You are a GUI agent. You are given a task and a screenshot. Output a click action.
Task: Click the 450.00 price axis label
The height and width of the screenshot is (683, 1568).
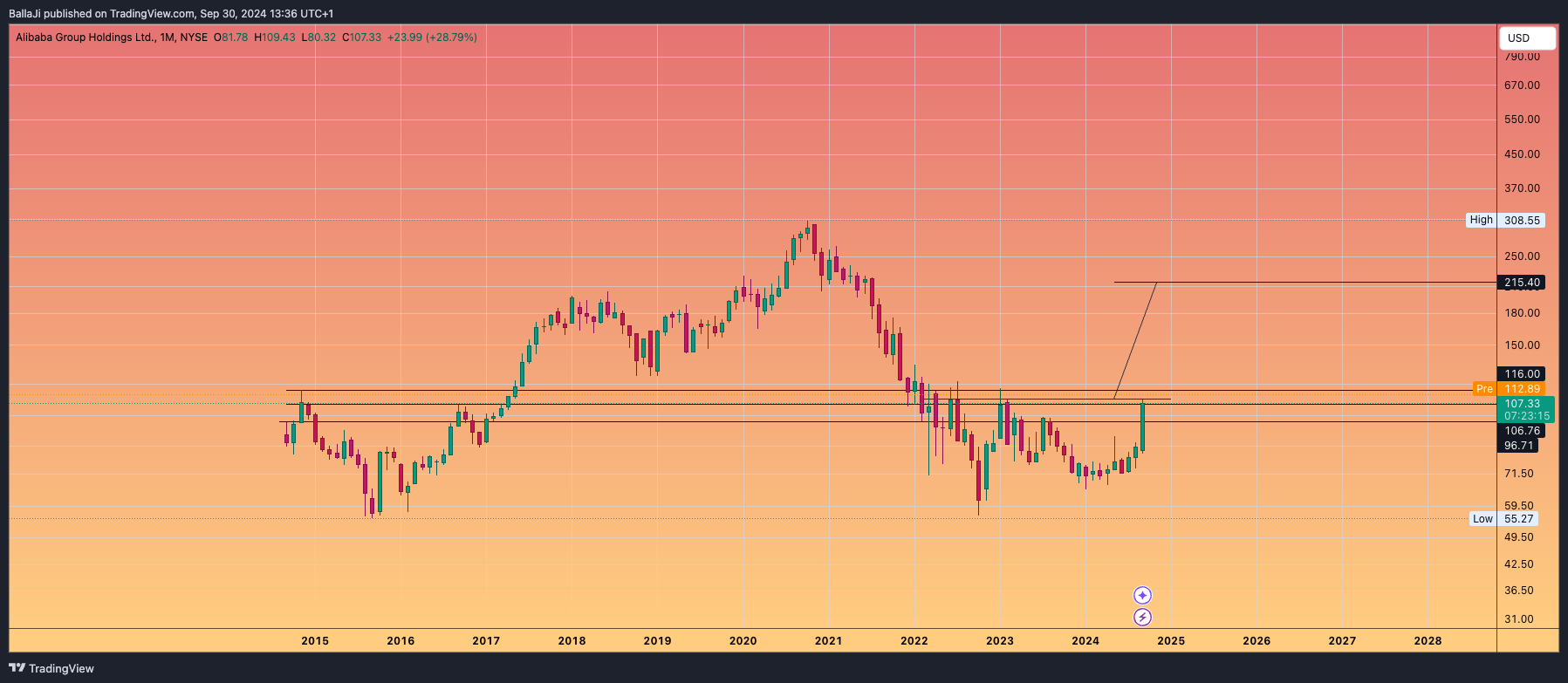tap(1522, 154)
